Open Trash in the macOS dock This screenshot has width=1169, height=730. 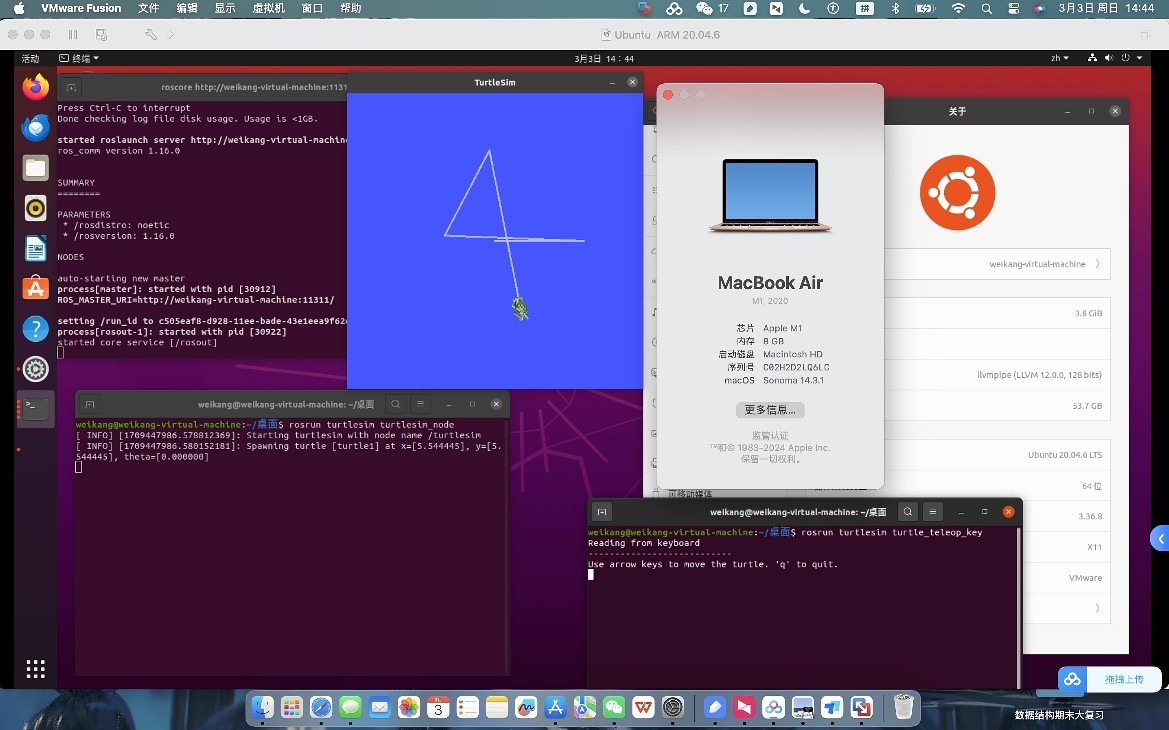(904, 706)
